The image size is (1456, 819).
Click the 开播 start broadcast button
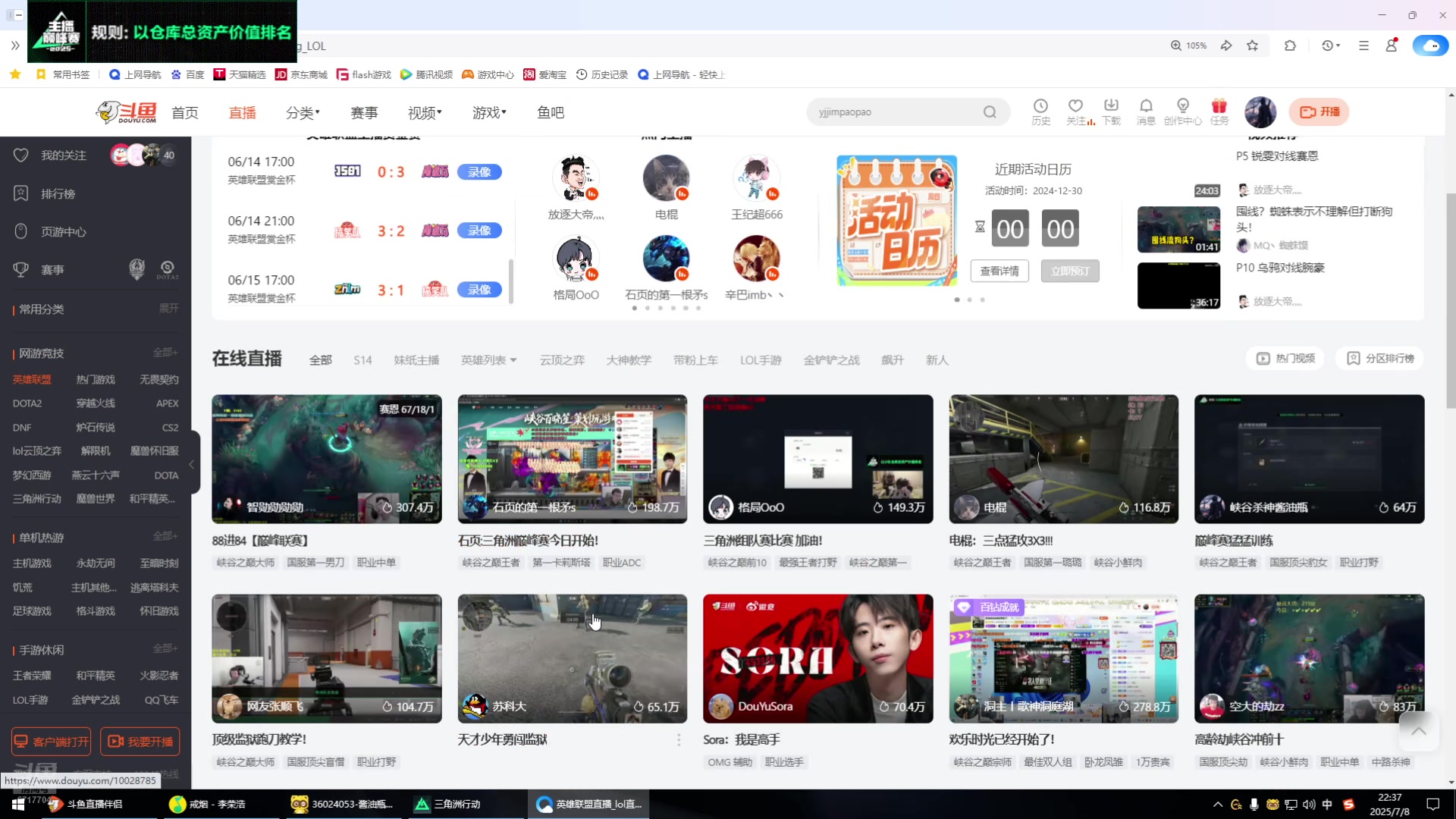pos(1319,112)
